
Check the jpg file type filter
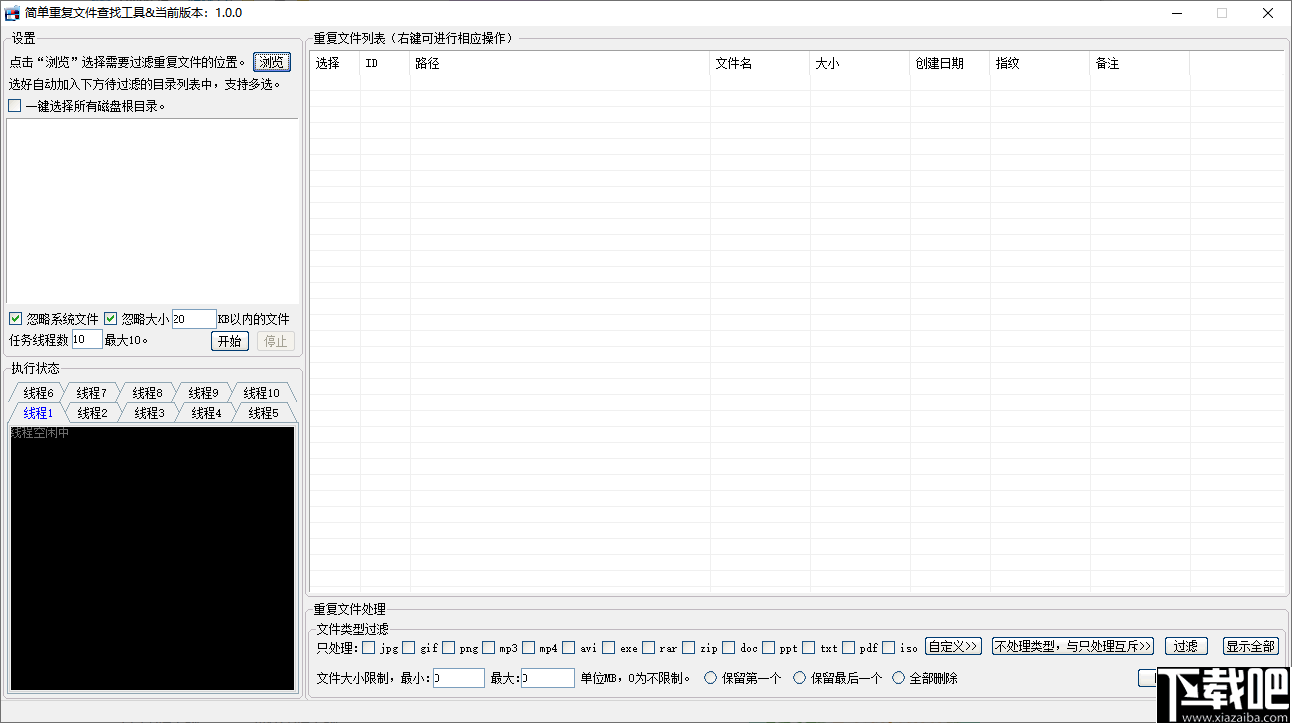(369, 647)
